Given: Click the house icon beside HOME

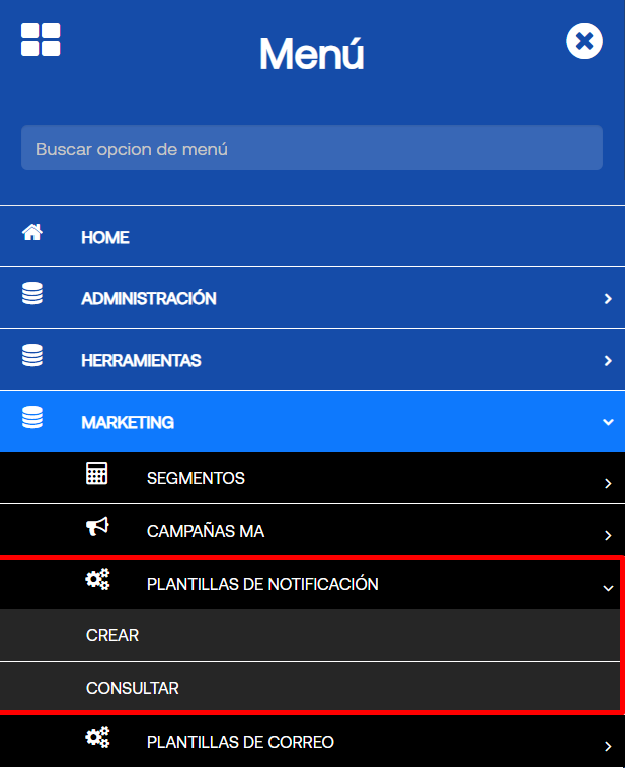Looking at the screenshot, I should click(33, 233).
